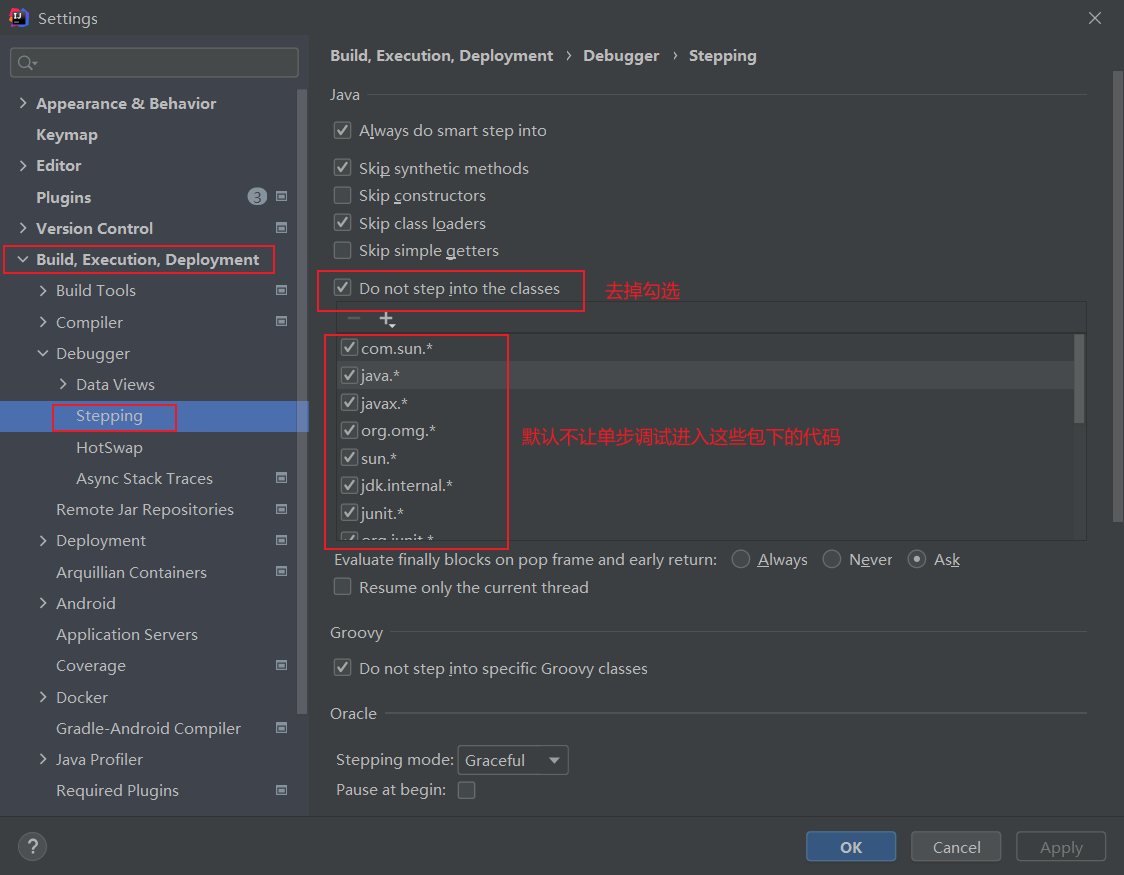
Task: Click the project-level icon beside Version Control
Action: tap(281, 228)
